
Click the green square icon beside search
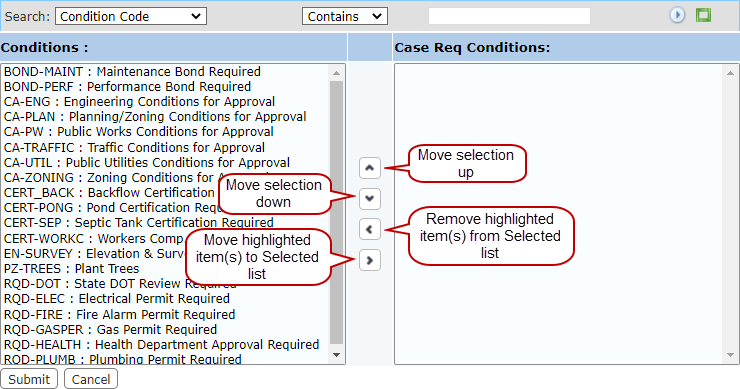click(x=703, y=15)
